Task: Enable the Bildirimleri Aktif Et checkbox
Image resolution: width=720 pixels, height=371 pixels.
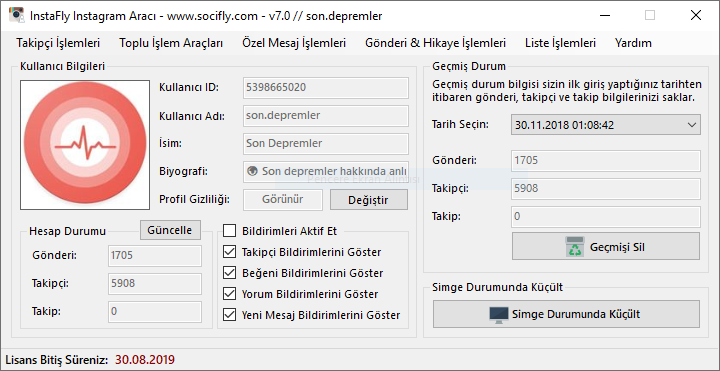Action: coord(229,230)
